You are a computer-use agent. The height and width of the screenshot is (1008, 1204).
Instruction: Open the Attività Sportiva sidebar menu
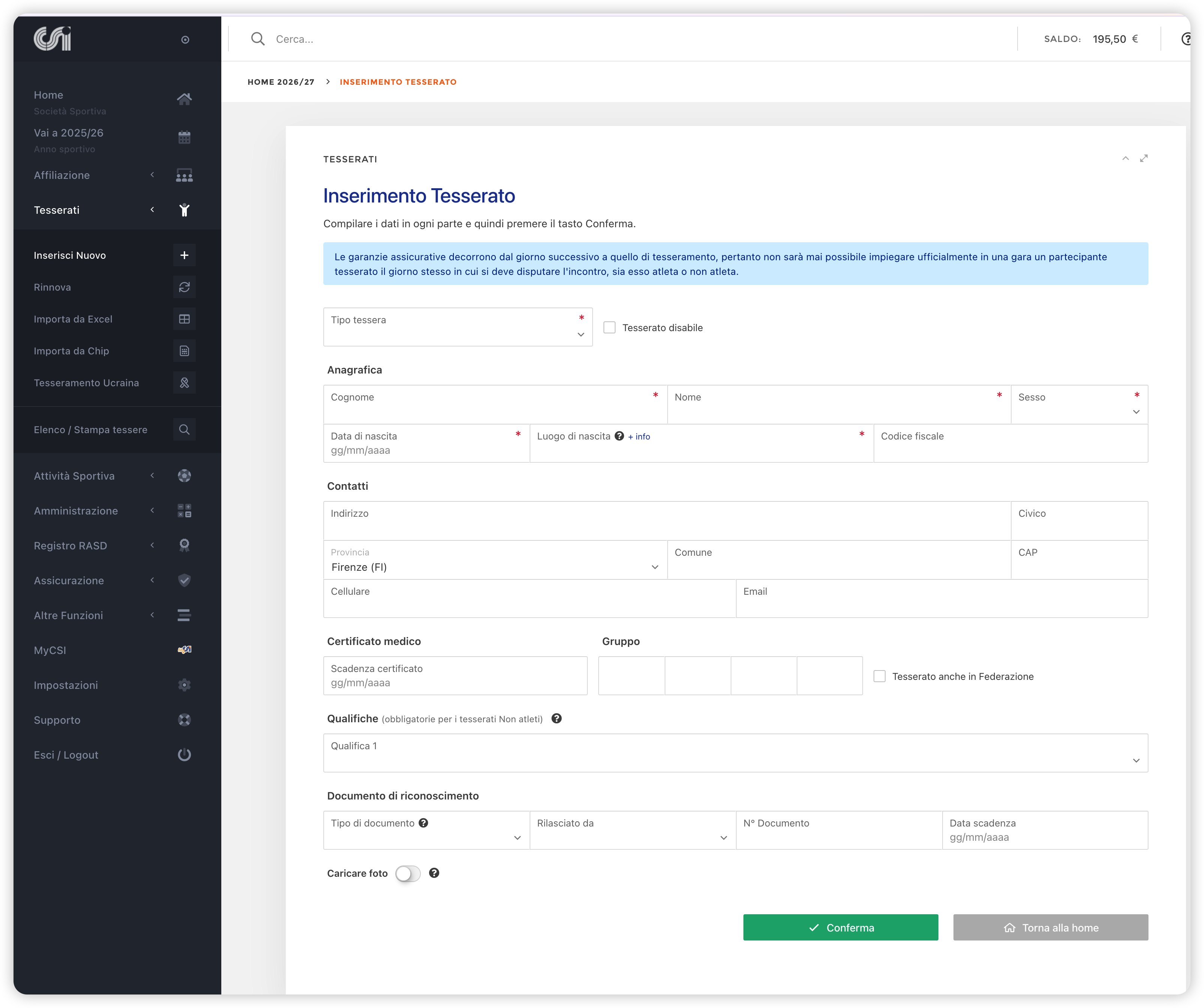point(117,475)
